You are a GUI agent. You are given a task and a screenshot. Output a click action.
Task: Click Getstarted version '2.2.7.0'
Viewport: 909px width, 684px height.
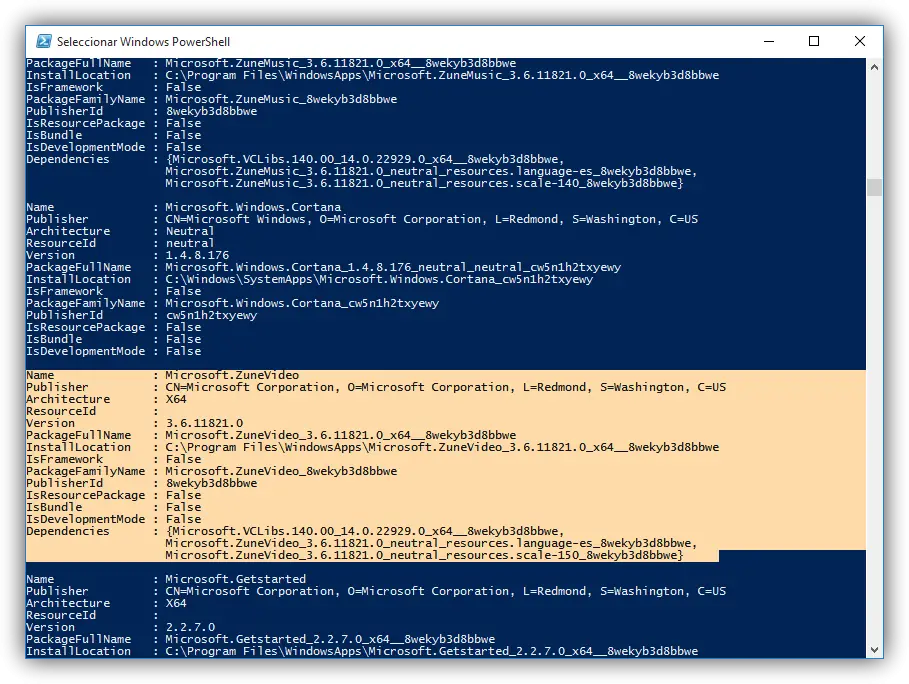[x=190, y=627]
